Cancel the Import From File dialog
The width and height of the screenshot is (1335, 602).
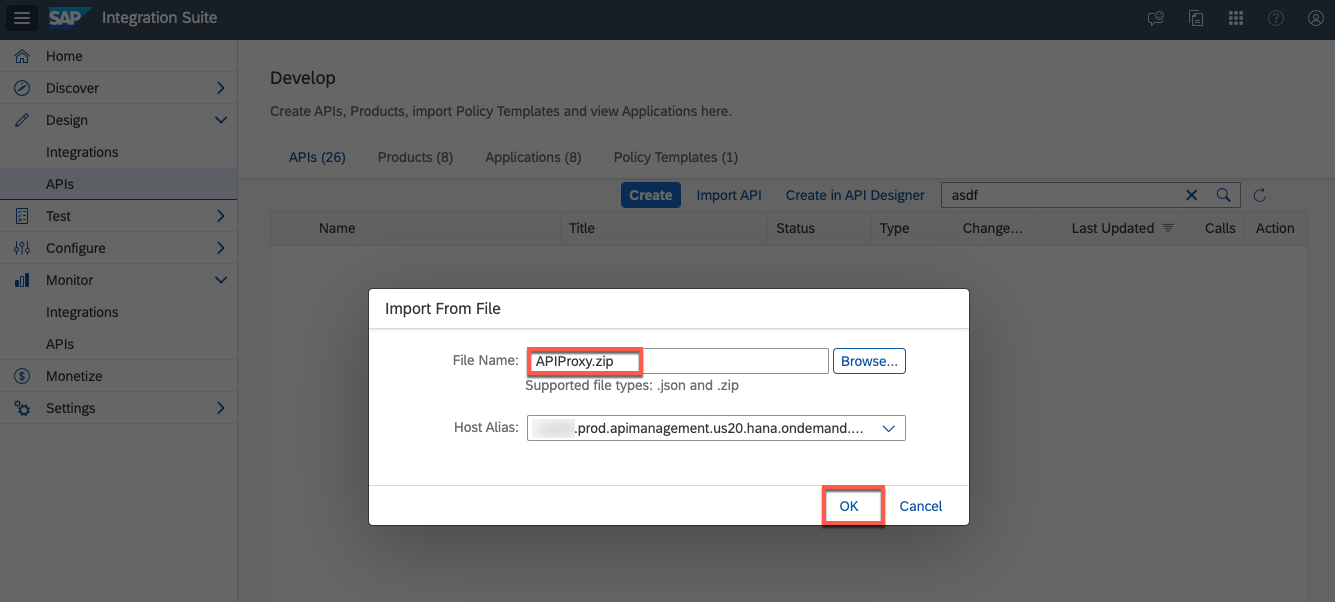921,506
